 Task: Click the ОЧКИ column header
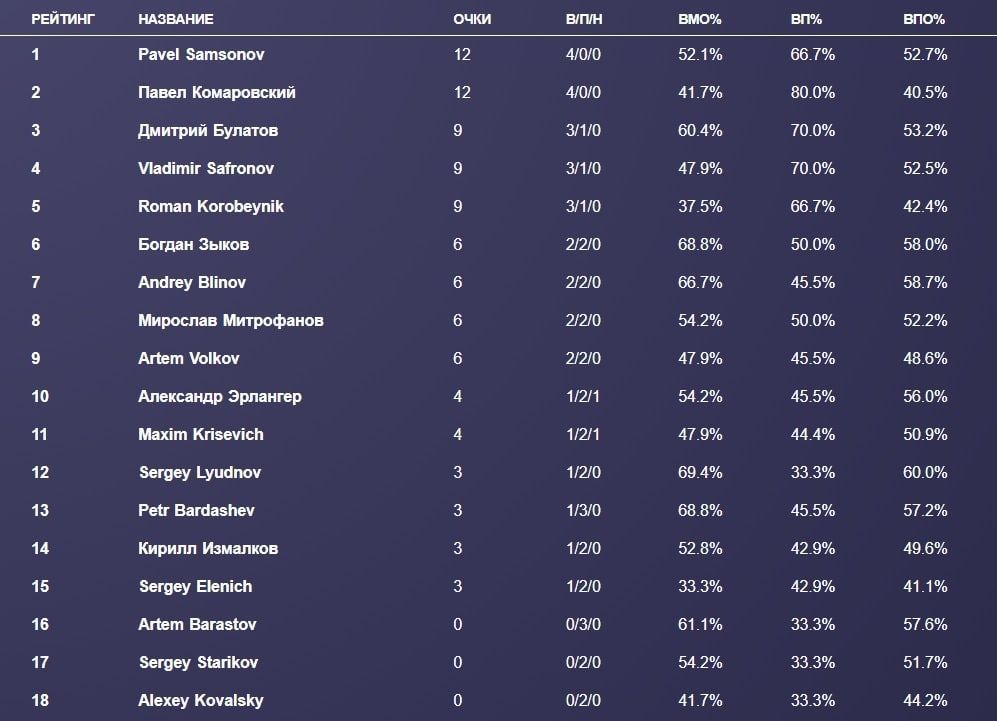click(x=472, y=19)
